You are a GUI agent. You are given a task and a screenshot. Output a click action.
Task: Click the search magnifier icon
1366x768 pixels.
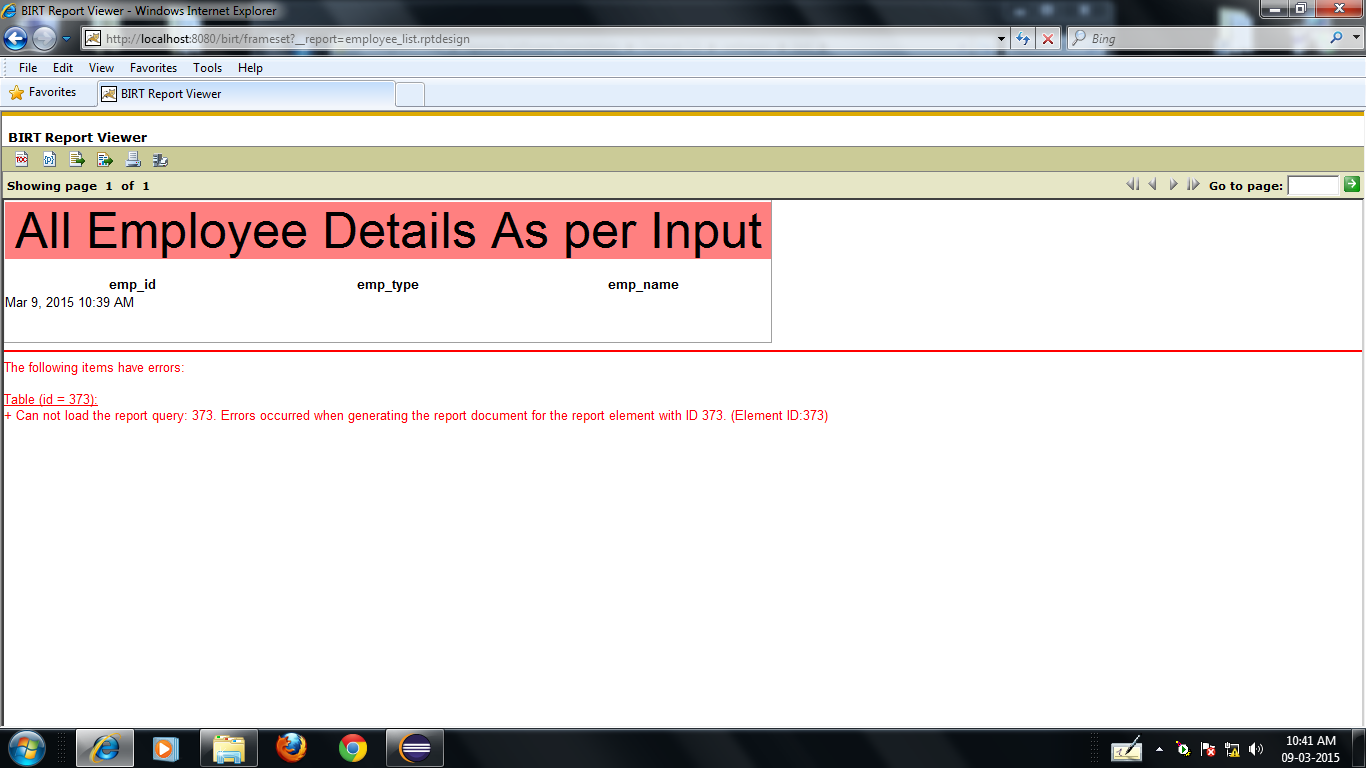pyautogui.click(x=1337, y=38)
